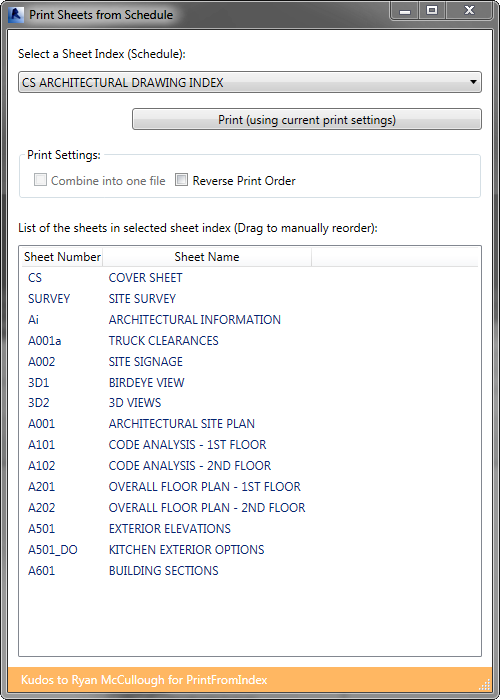Choose the A601 BUILDING SECTIONS sheet
This screenshot has height=700, width=500.
pyautogui.click(x=250, y=571)
